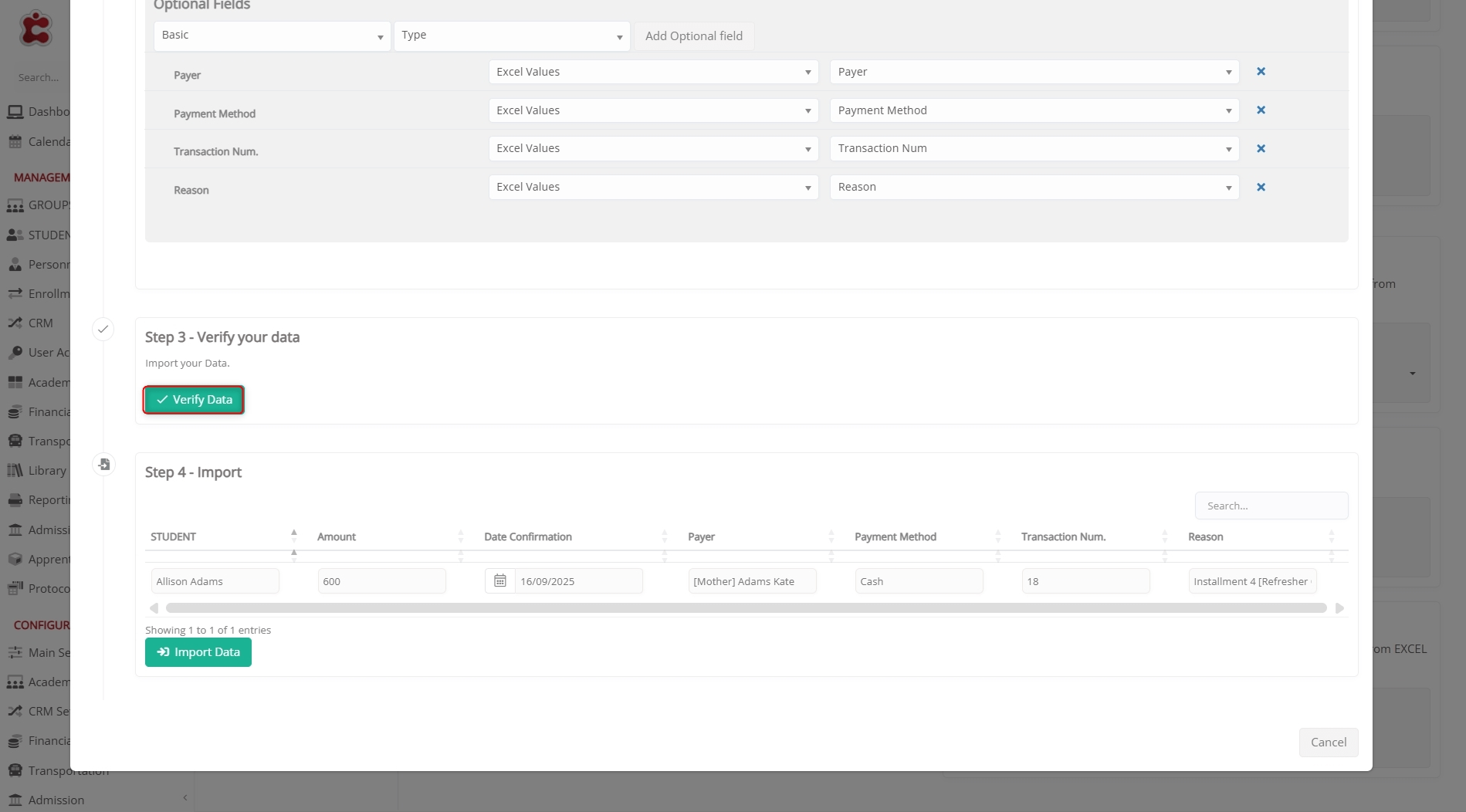The height and width of the screenshot is (812, 1466).
Task: Expand Excel Values dropdown for Payer
Action: [x=653, y=72]
